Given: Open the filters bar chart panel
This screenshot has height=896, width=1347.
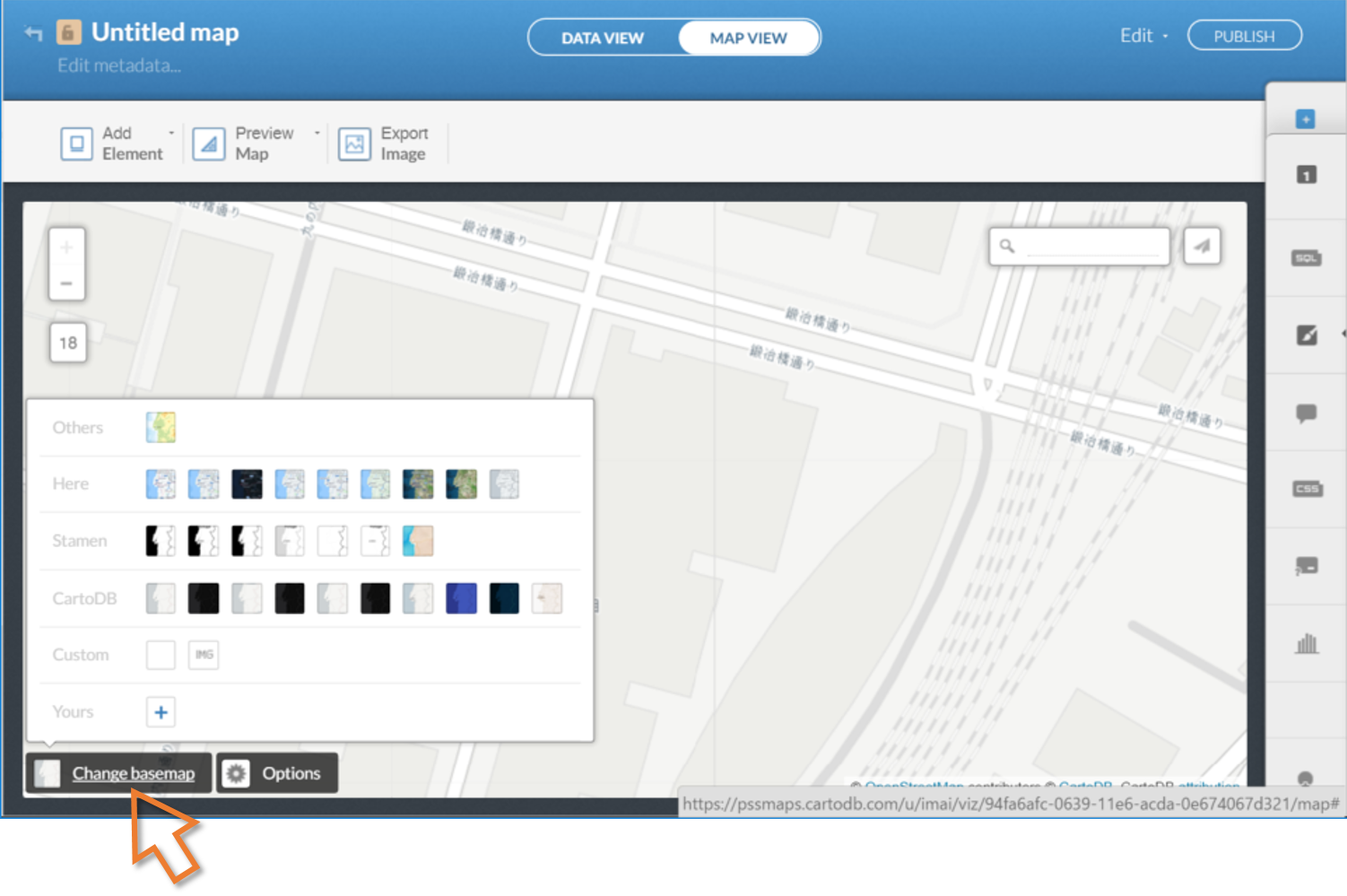Looking at the screenshot, I should pos(1307,643).
